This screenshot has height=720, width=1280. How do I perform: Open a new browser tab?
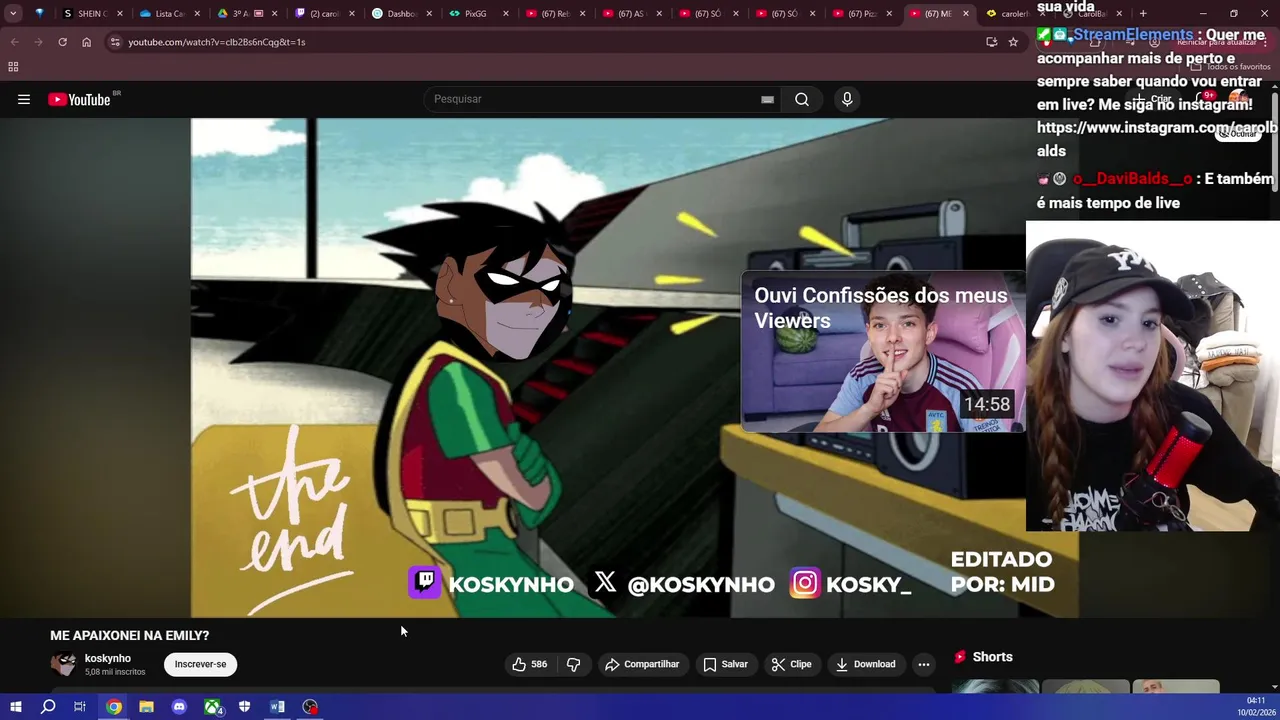[x=1143, y=14]
